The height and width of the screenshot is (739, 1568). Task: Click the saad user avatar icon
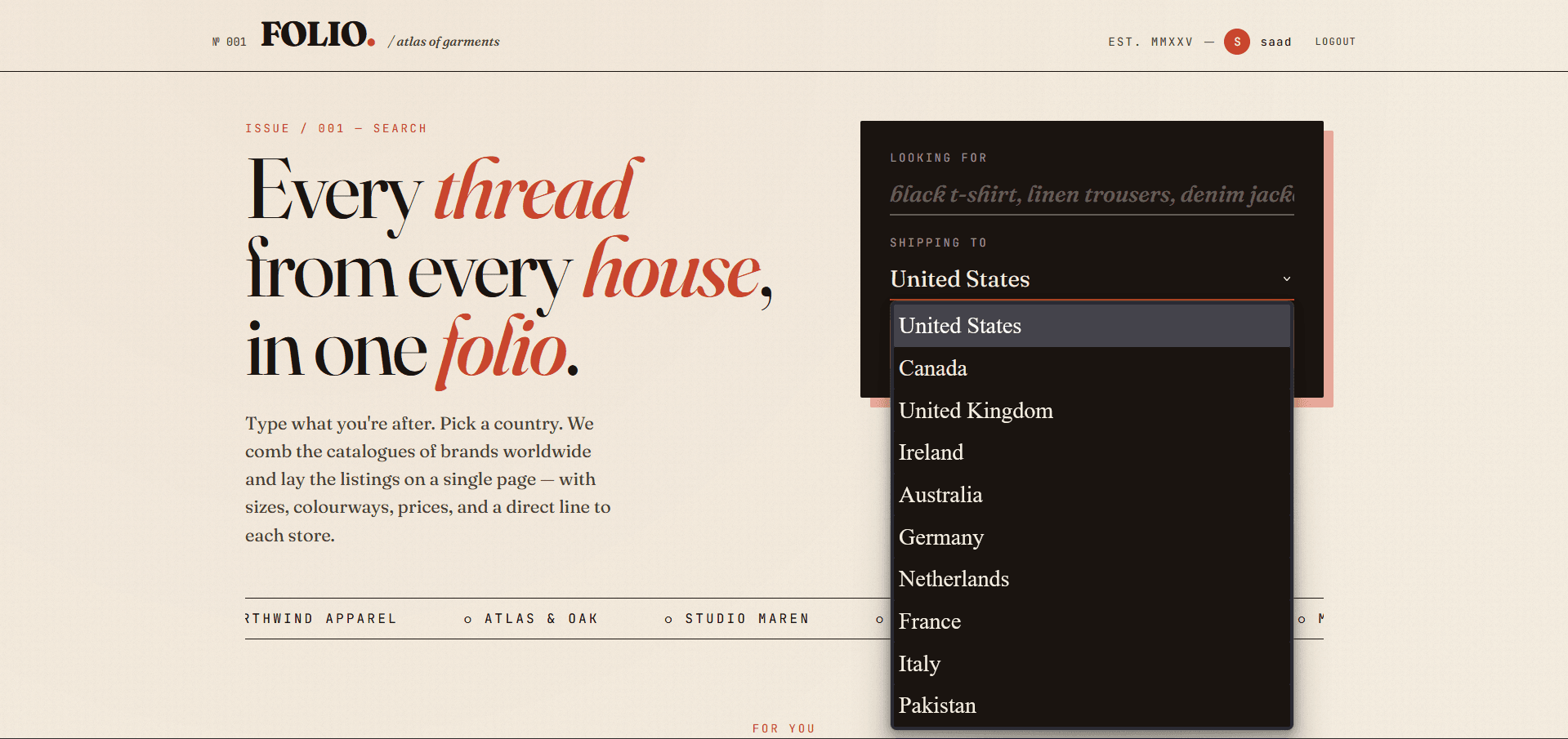coord(1236,42)
